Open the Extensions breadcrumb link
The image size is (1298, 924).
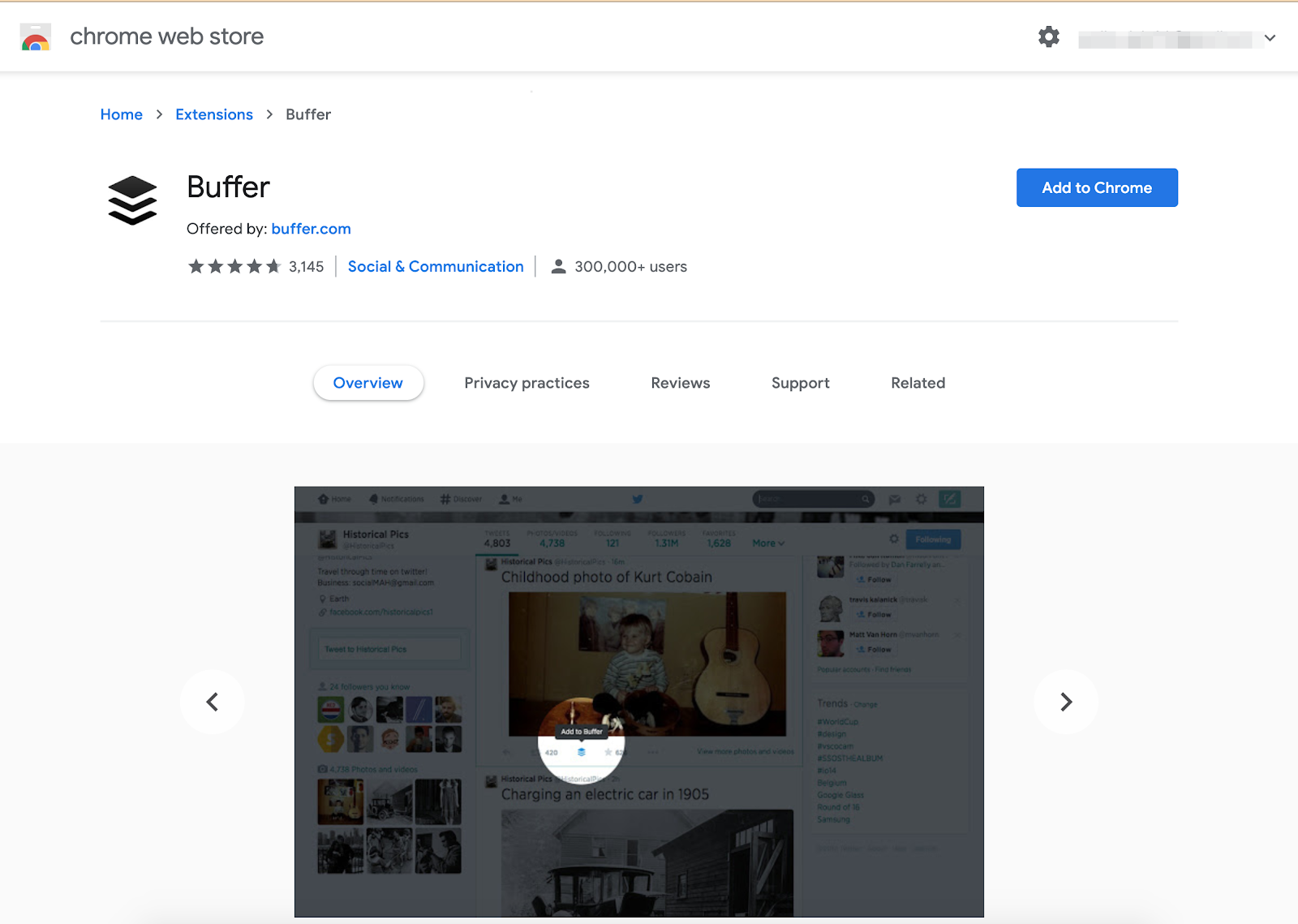(214, 114)
